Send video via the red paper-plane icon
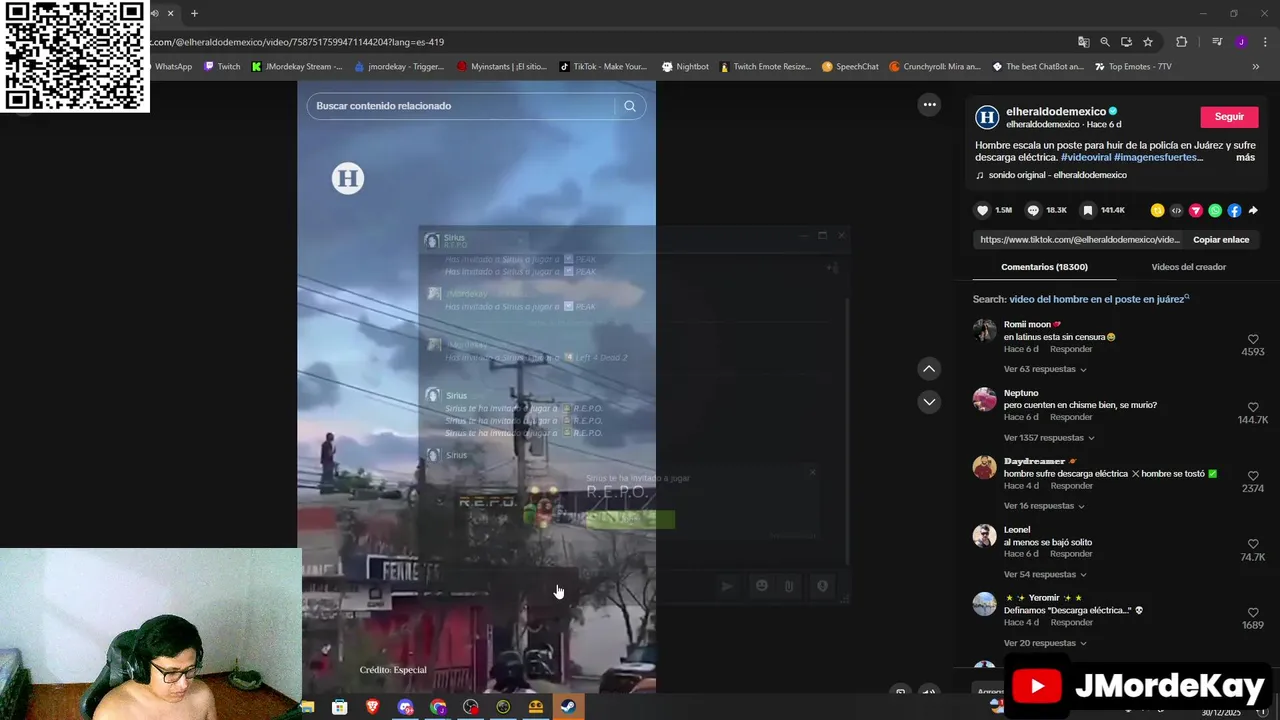Viewport: 1280px width, 720px height. coord(1195,210)
